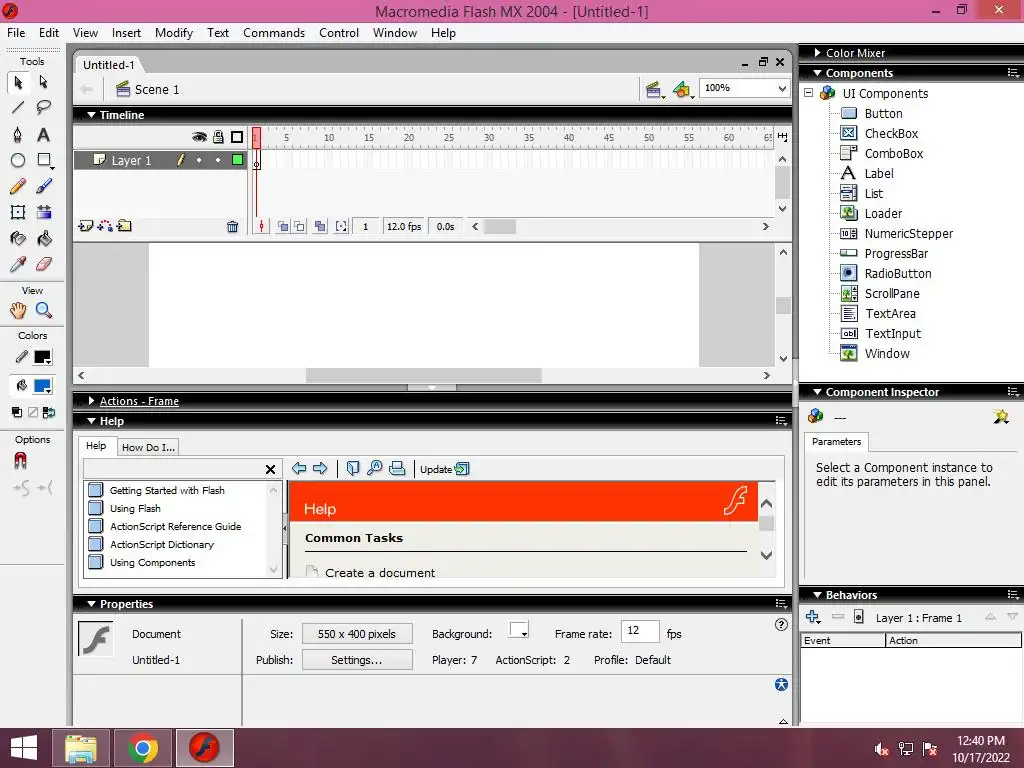Select the Arrow selection tool
Viewport: 1024px width, 768px height.
[18, 82]
